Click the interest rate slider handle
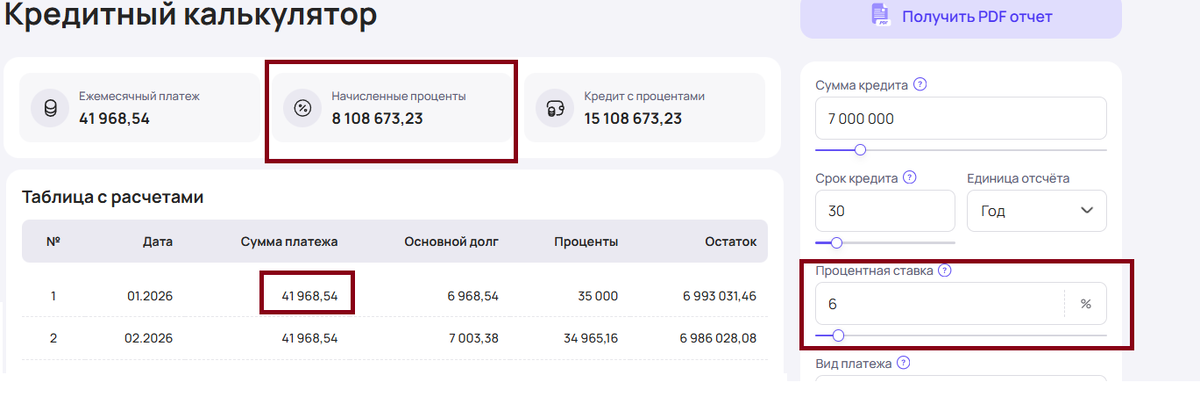This screenshot has width=1200, height=404. tap(838, 335)
